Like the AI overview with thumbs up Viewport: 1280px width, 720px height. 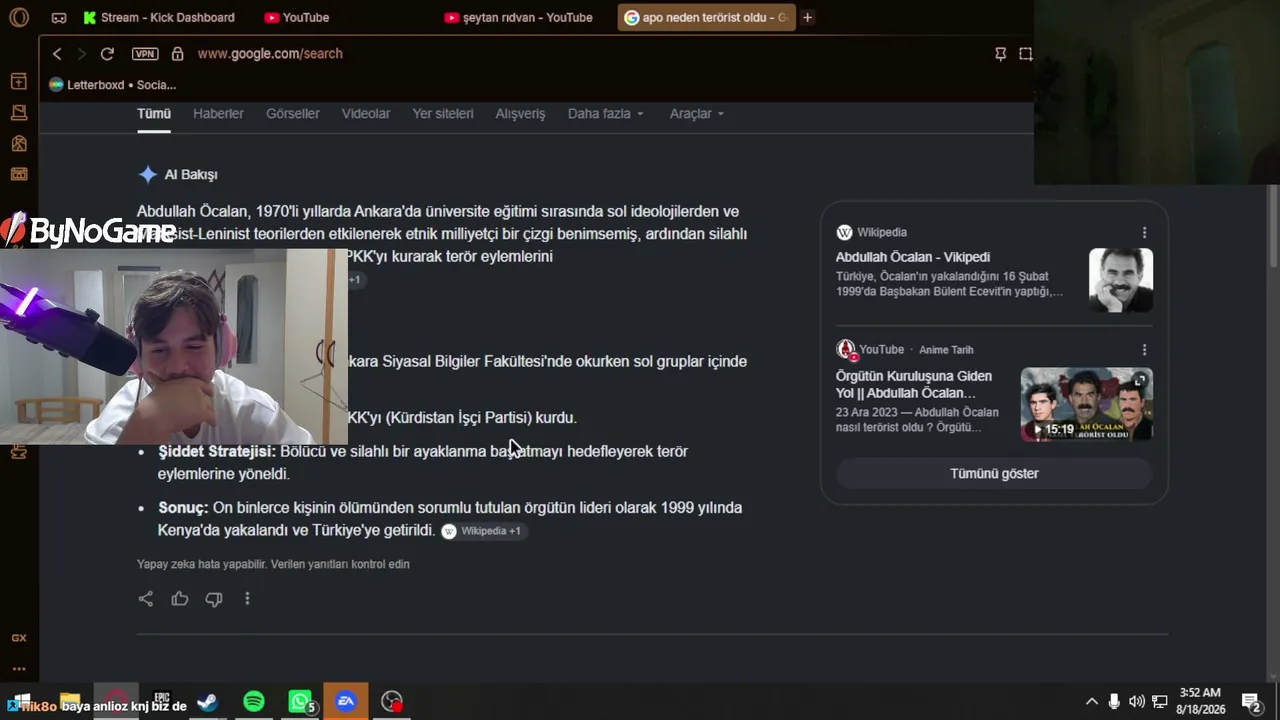tap(180, 599)
